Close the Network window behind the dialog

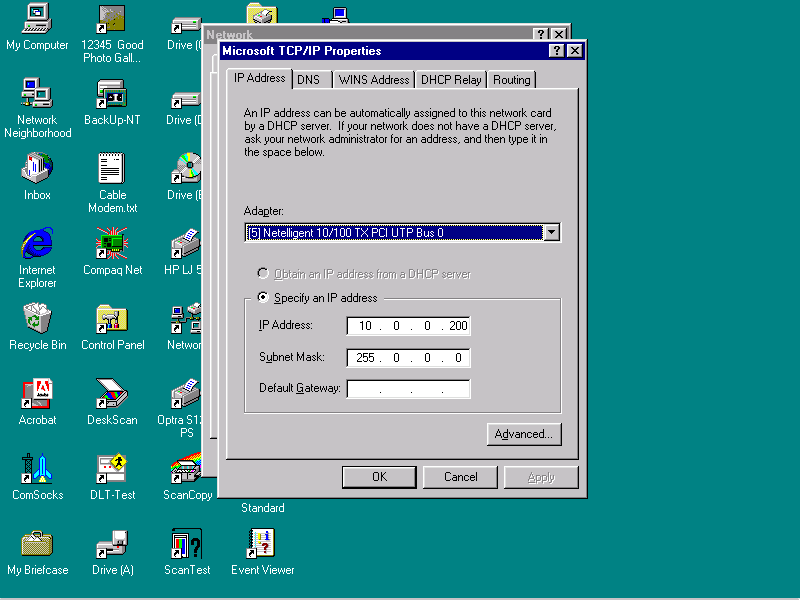coord(559,34)
